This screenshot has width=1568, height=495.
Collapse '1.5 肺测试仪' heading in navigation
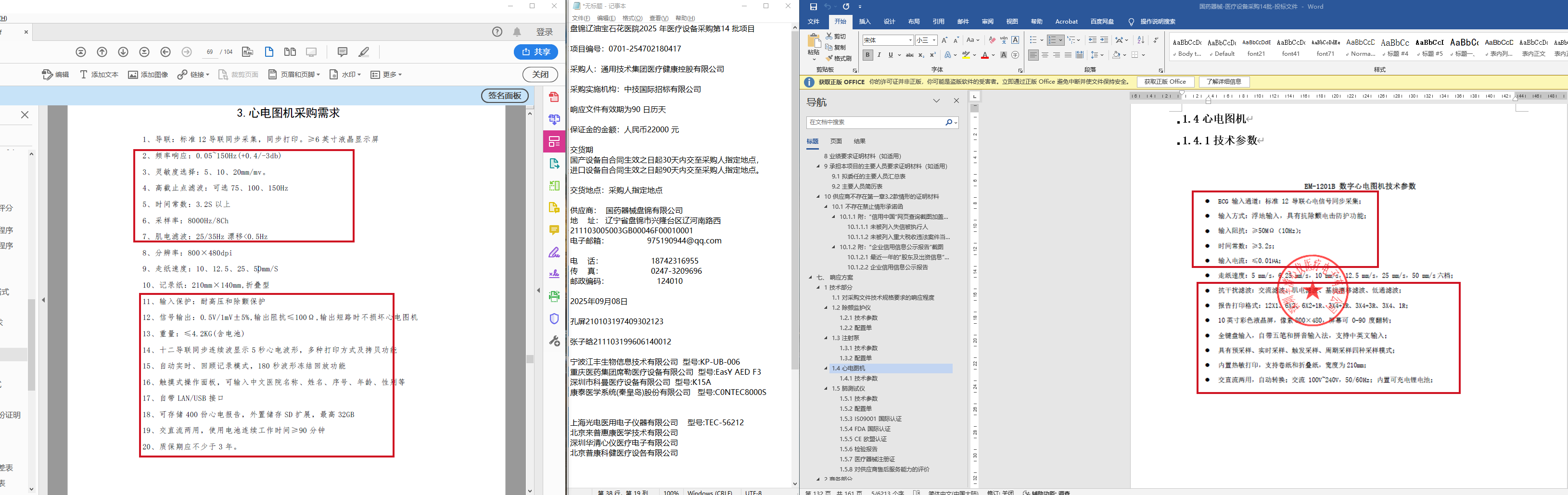(826, 389)
